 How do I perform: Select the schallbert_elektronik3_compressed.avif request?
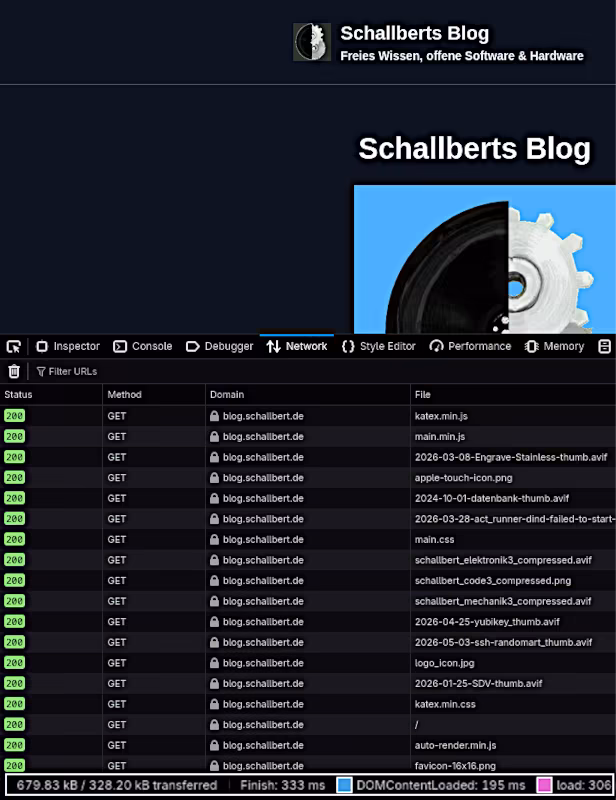tap(308, 560)
